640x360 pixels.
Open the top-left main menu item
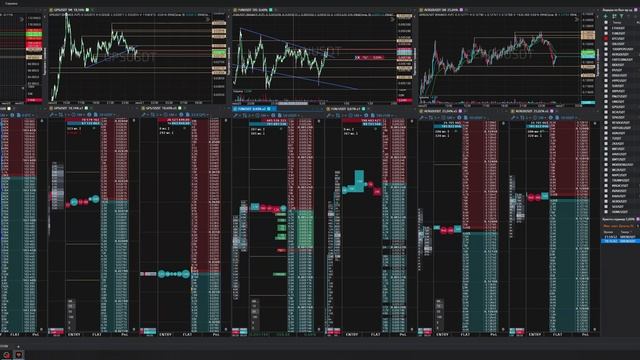click(x=11, y=3)
